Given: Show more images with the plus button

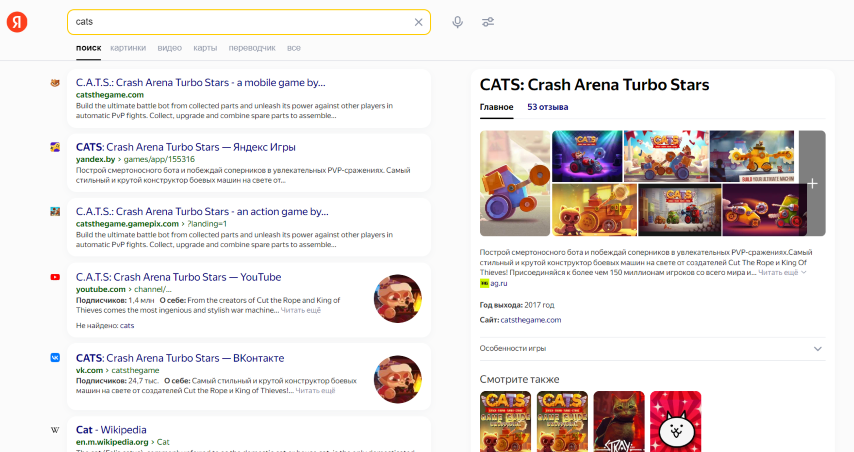Looking at the screenshot, I should click(812, 184).
